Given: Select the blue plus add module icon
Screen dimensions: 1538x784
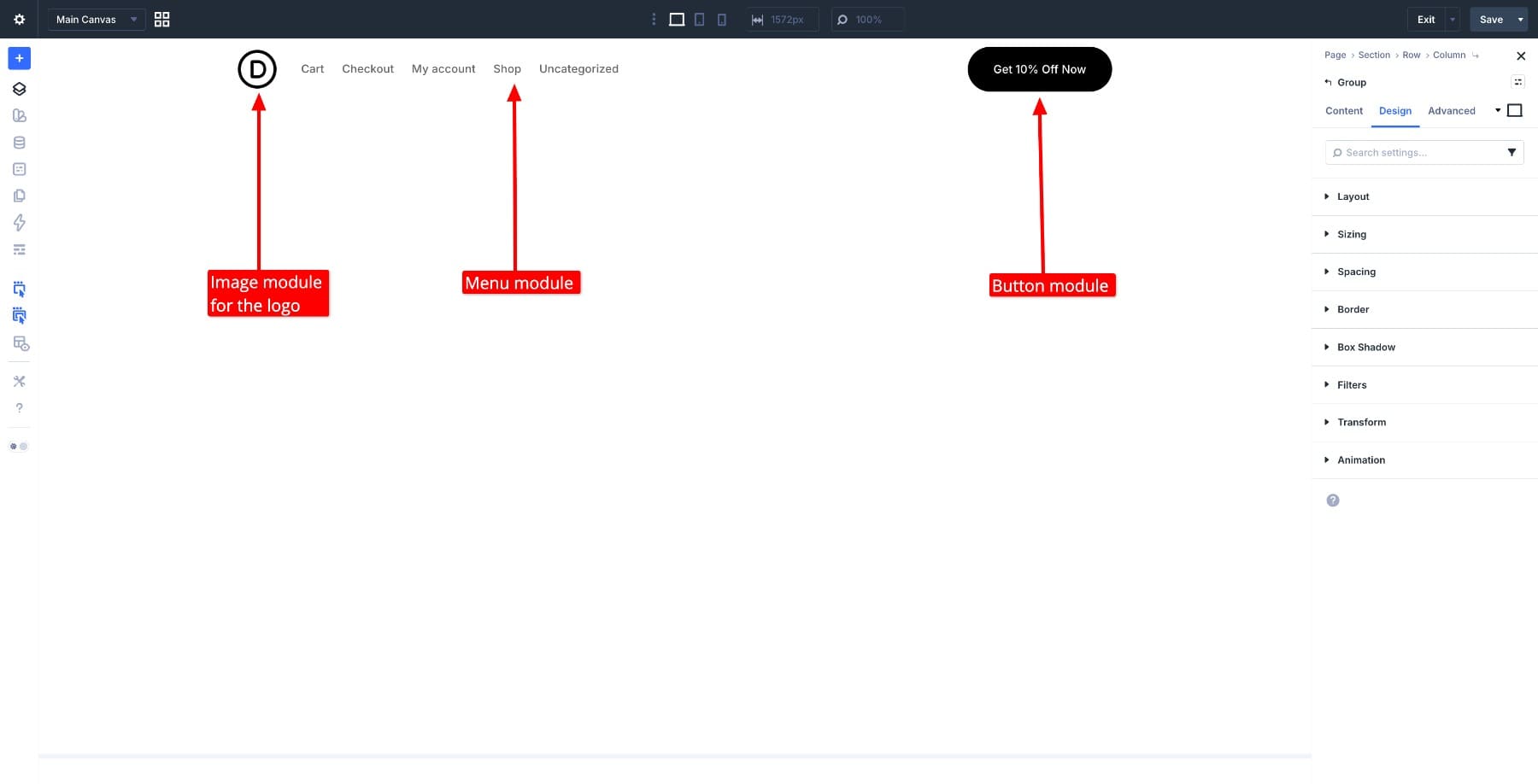Looking at the screenshot, I should coord(19,58).
